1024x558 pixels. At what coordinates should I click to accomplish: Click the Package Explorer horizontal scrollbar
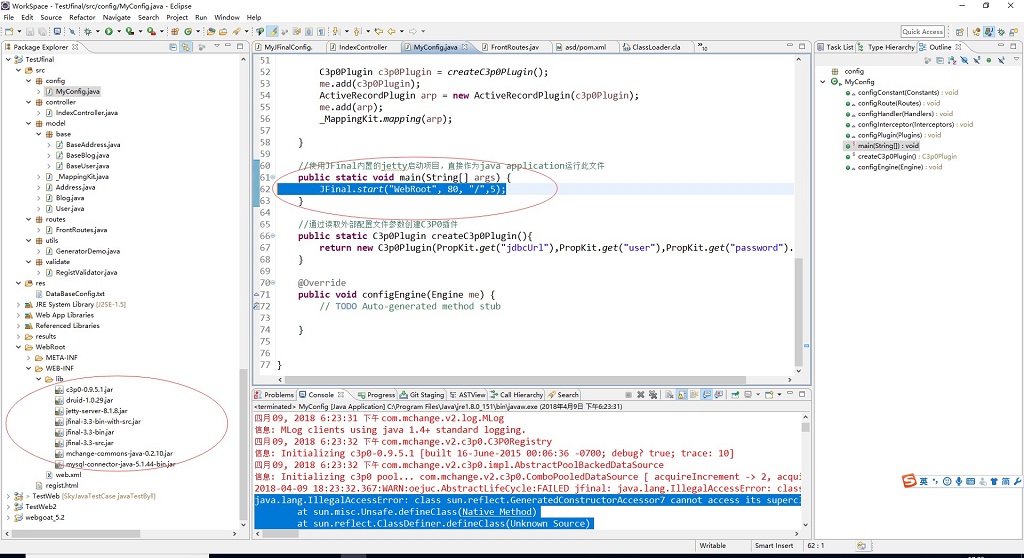[x=76, y=534]
